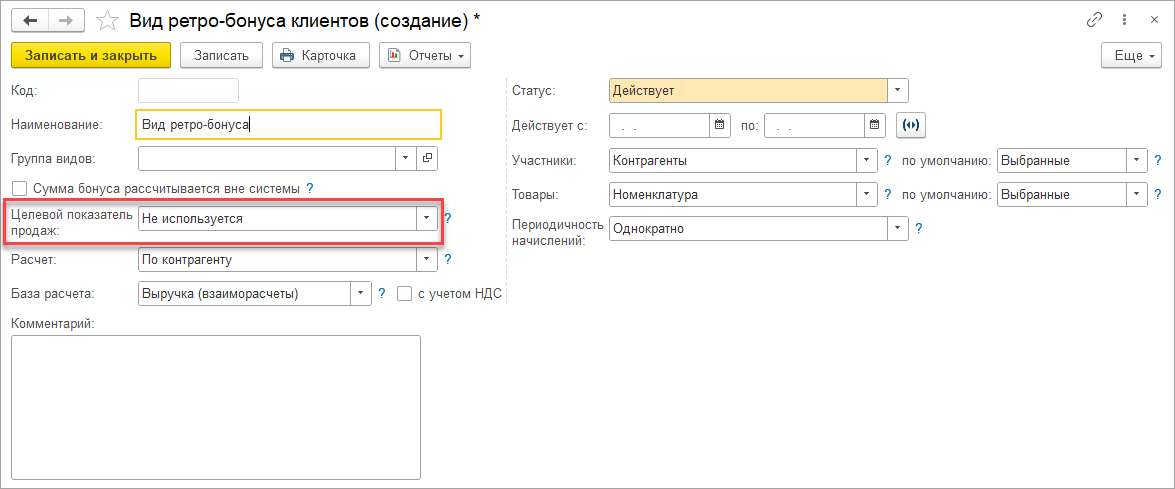Click the forward navigation arrow

[65, 20]
